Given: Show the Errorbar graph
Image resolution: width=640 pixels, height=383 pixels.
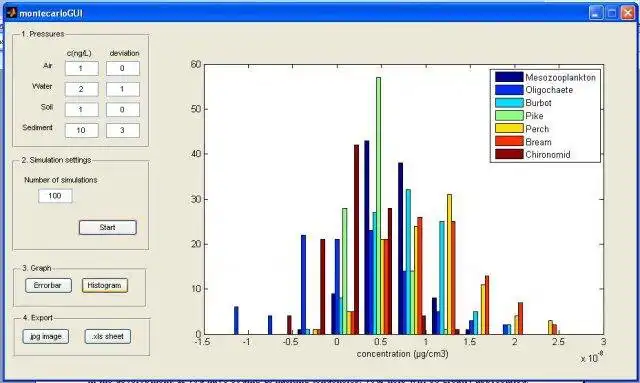Looking at the screenshot, I should (48, 285).
